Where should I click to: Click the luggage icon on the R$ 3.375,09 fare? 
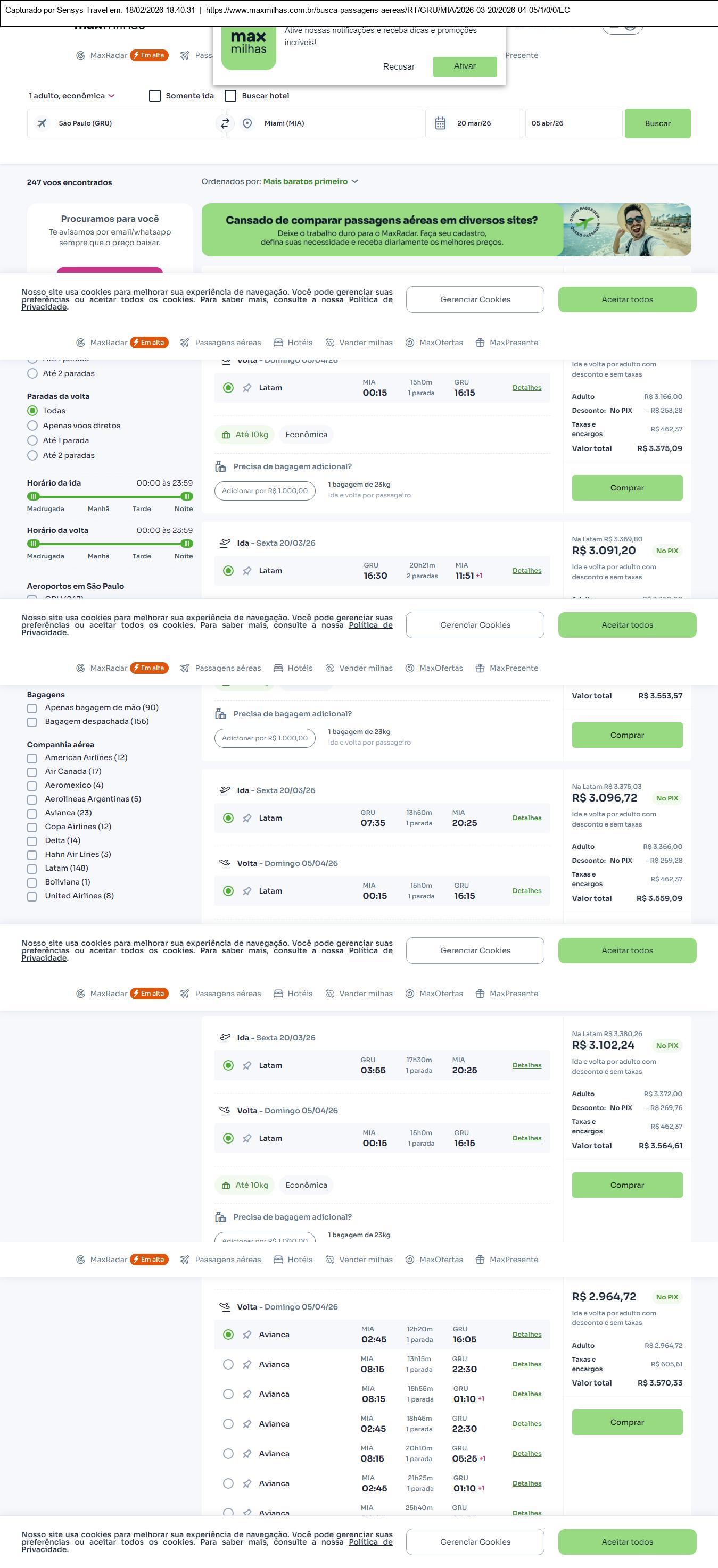tap(220, 466)
